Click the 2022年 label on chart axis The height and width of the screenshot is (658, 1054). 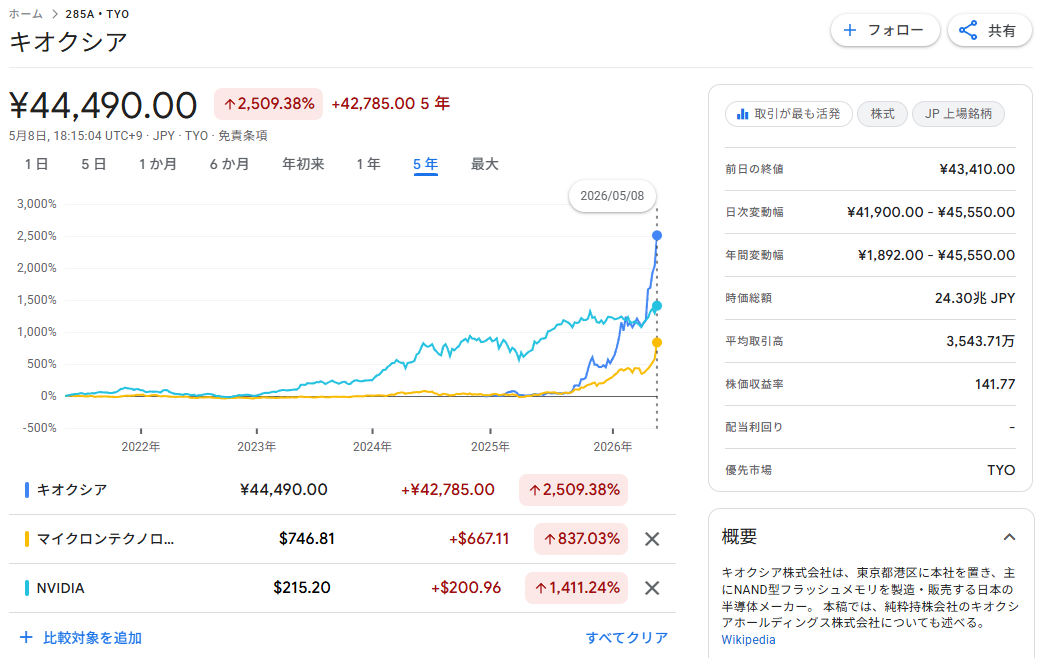[x=140, y=447]
